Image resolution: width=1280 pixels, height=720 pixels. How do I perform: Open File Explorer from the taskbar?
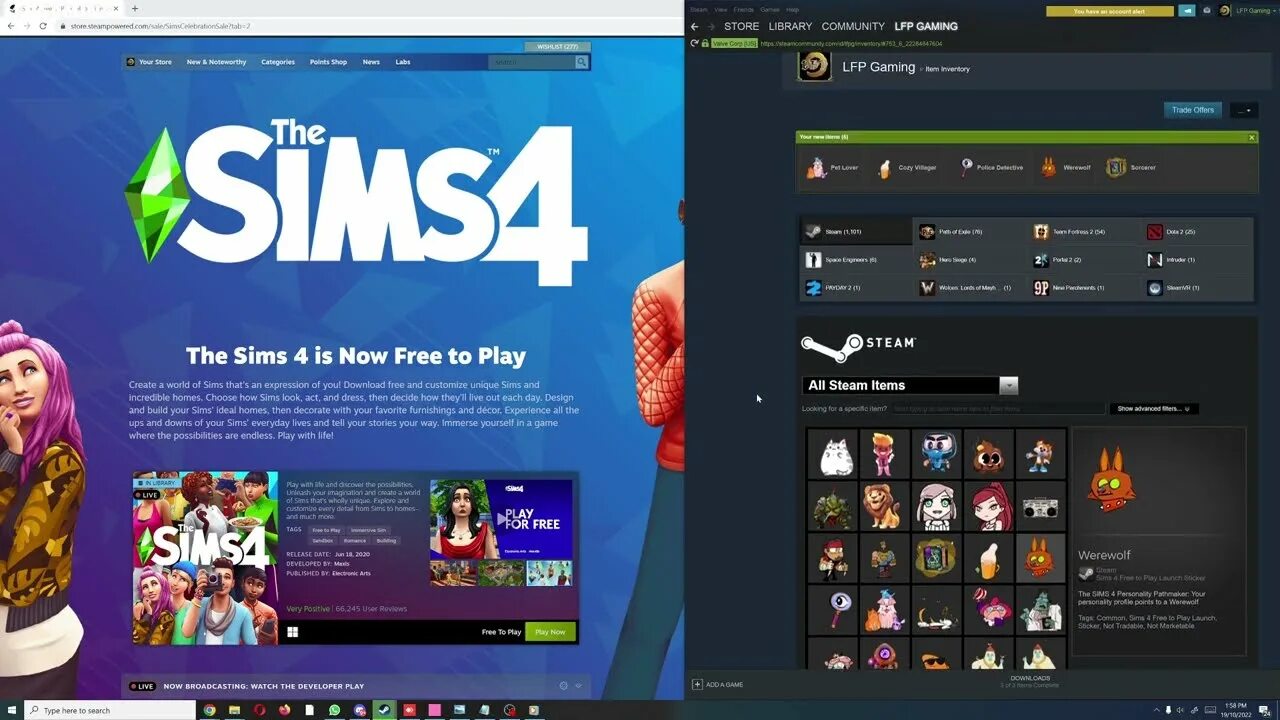click(x=234, y=710)
